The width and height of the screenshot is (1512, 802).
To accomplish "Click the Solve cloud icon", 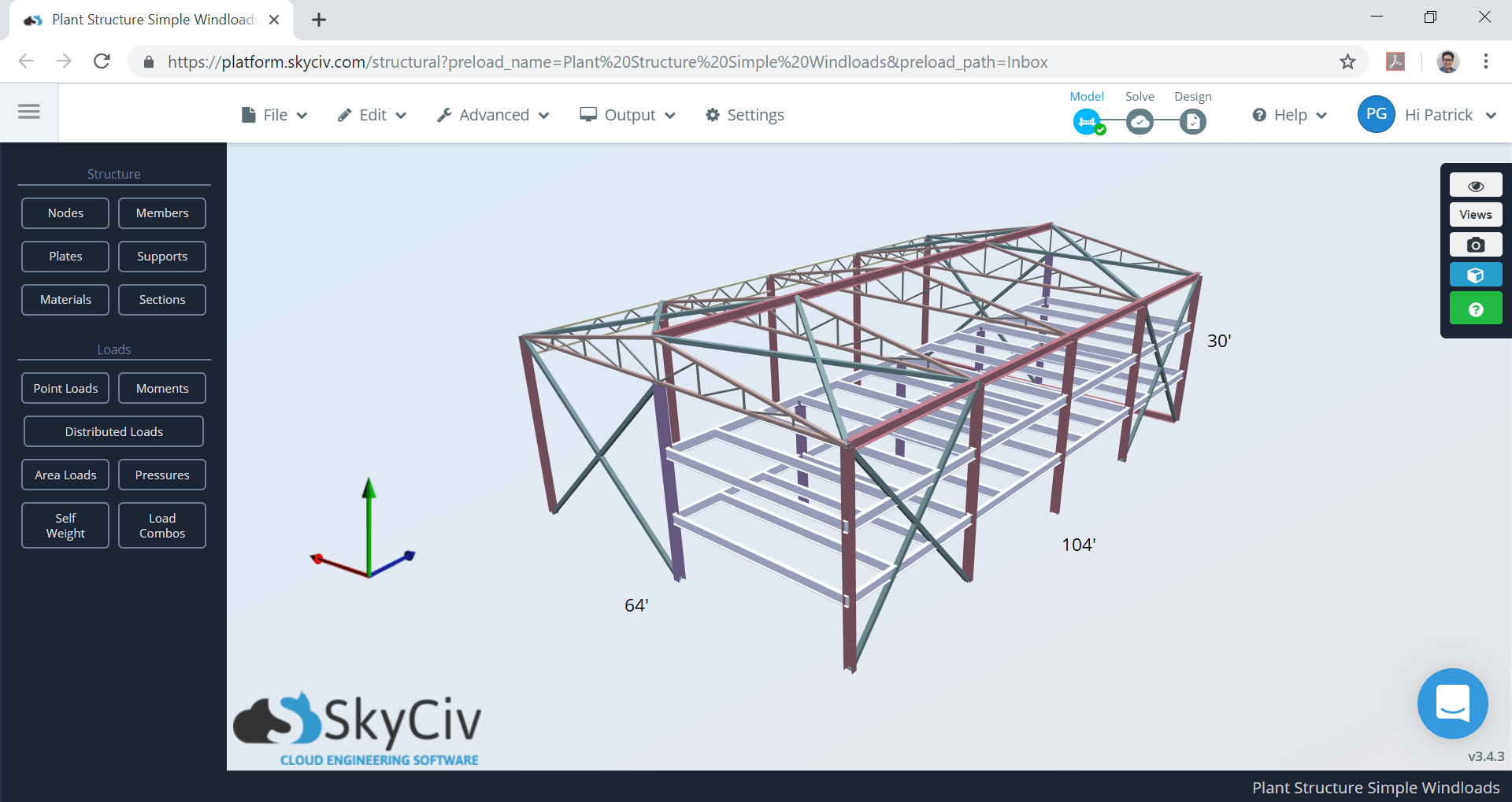I will 1140,121.
